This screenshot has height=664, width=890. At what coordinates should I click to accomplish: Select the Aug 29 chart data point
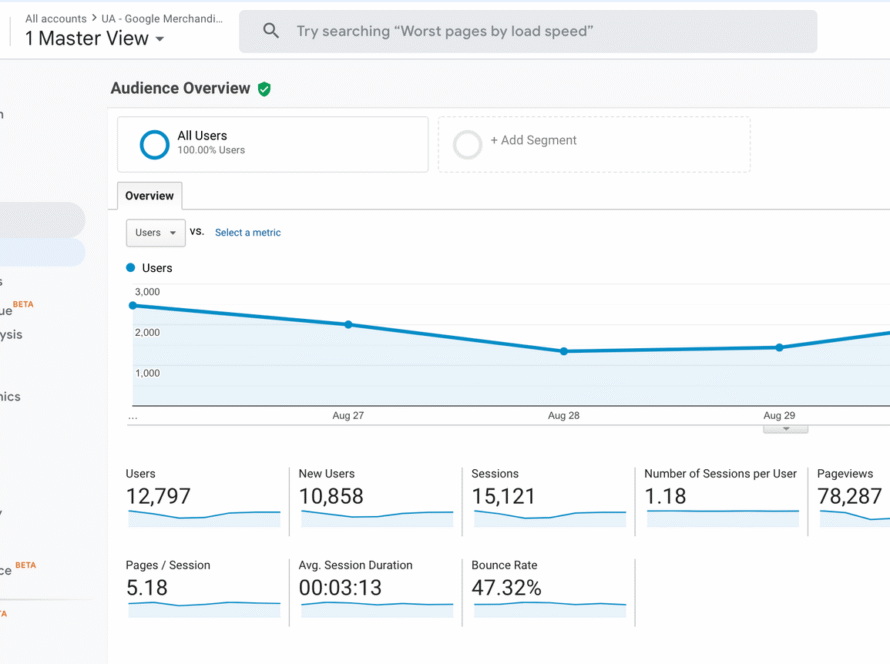coord(779,347)
